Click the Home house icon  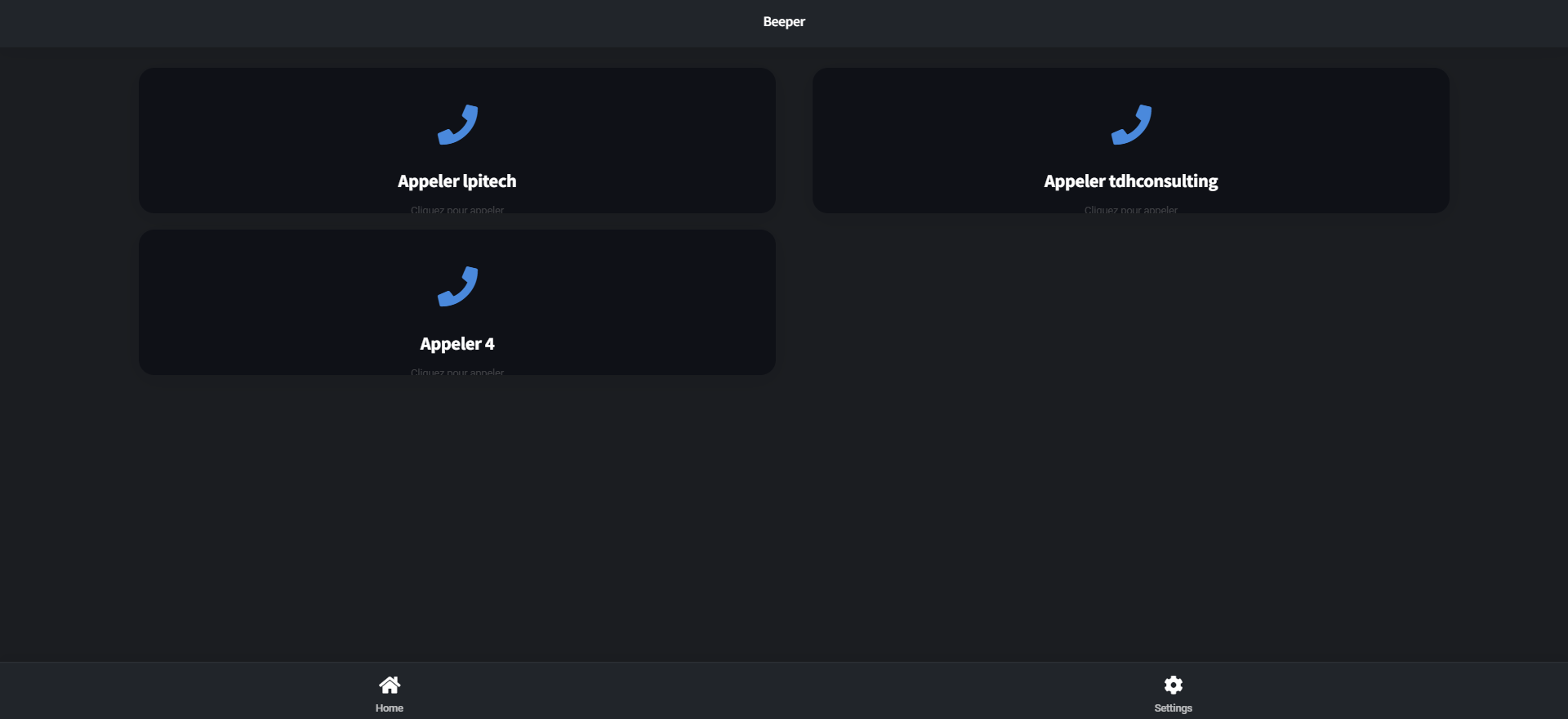(x=390, y=685)
